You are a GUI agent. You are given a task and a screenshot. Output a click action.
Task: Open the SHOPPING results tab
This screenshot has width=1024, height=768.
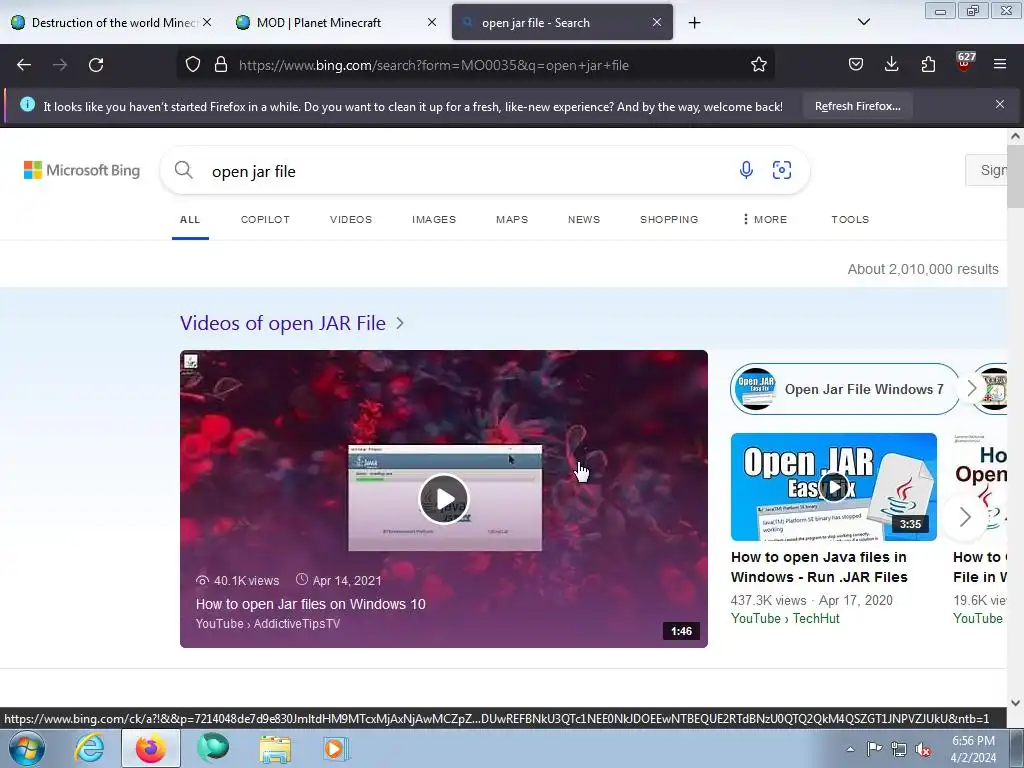669,219
